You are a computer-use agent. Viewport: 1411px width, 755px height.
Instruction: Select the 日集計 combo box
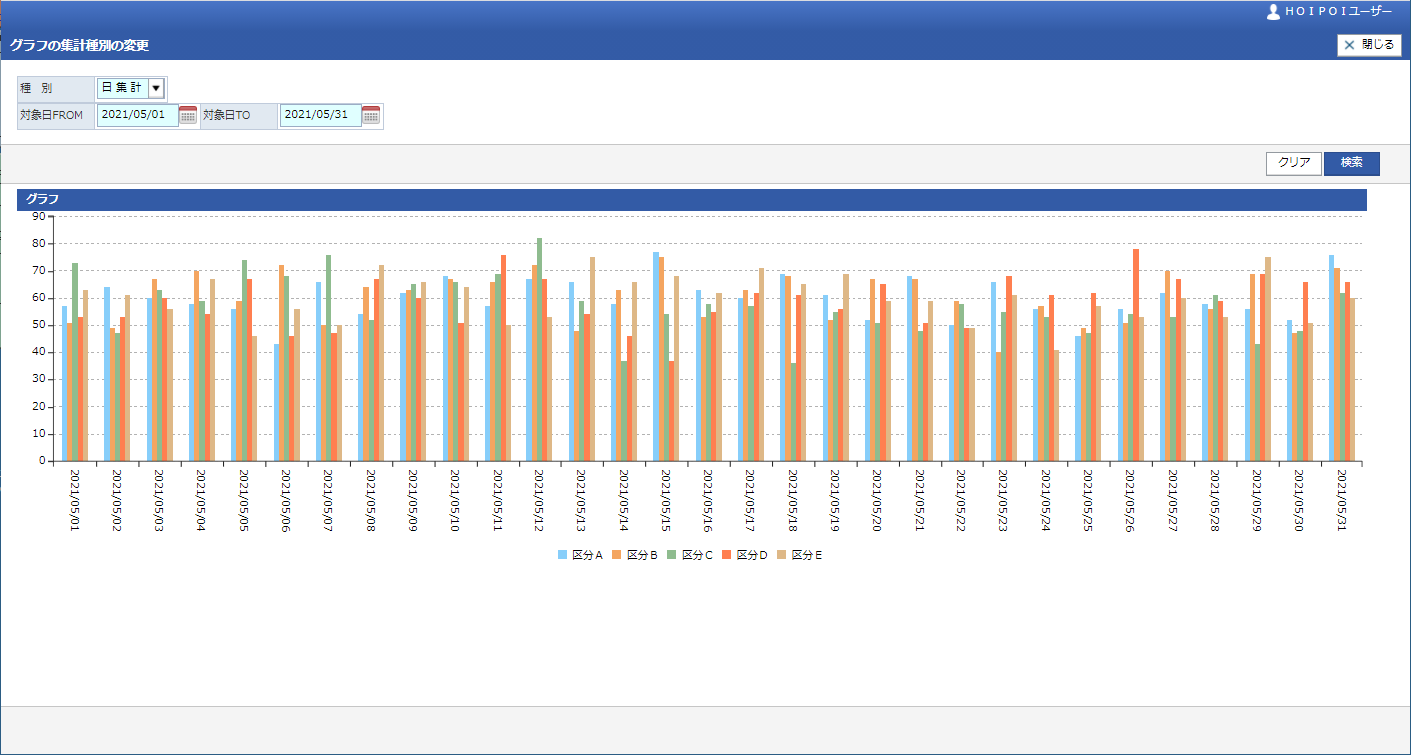122,88
